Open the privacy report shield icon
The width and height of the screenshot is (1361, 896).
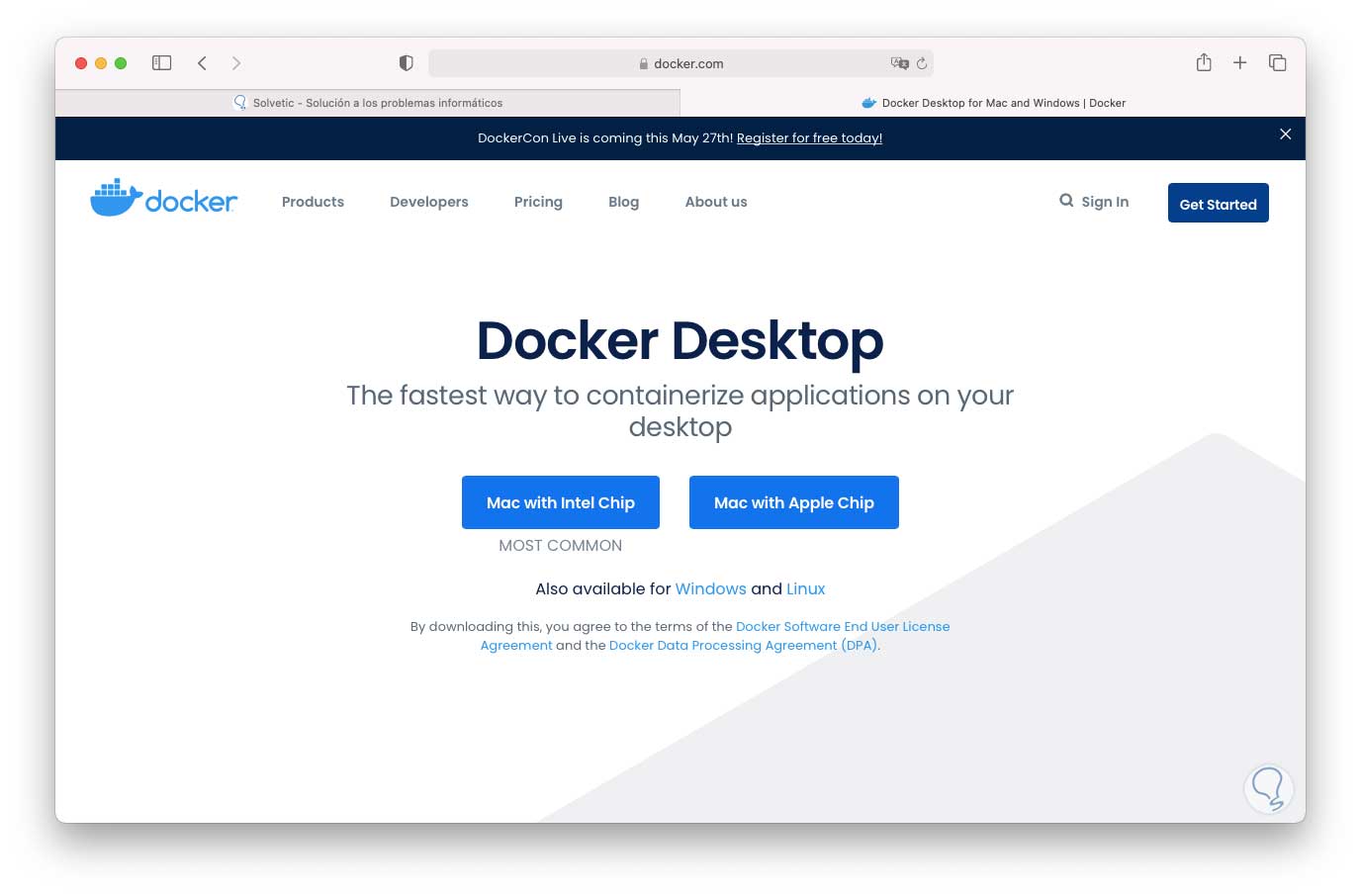point(406,63)
